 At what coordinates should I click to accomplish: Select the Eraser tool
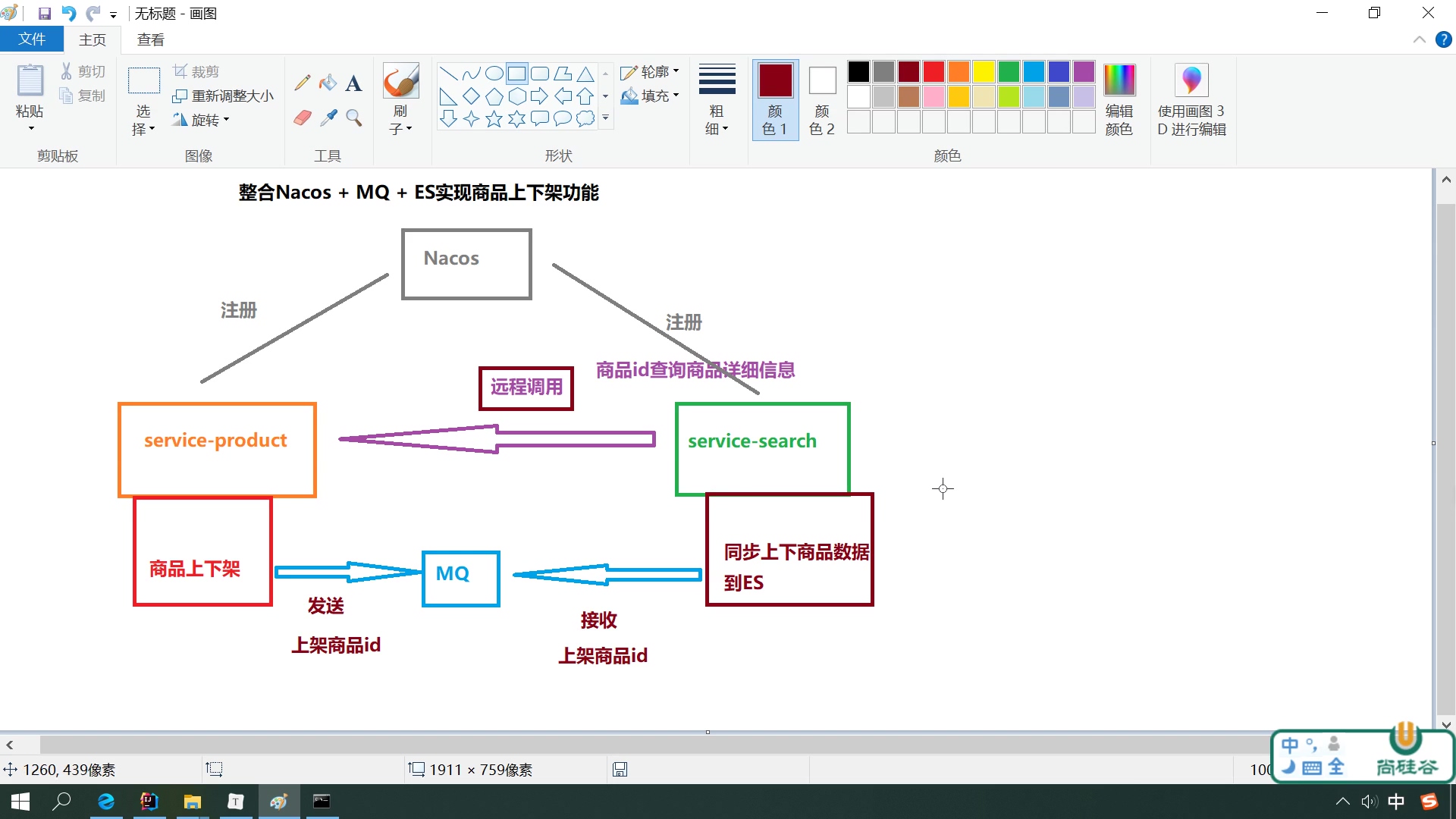pyautogui.click(x=303, y=118)
